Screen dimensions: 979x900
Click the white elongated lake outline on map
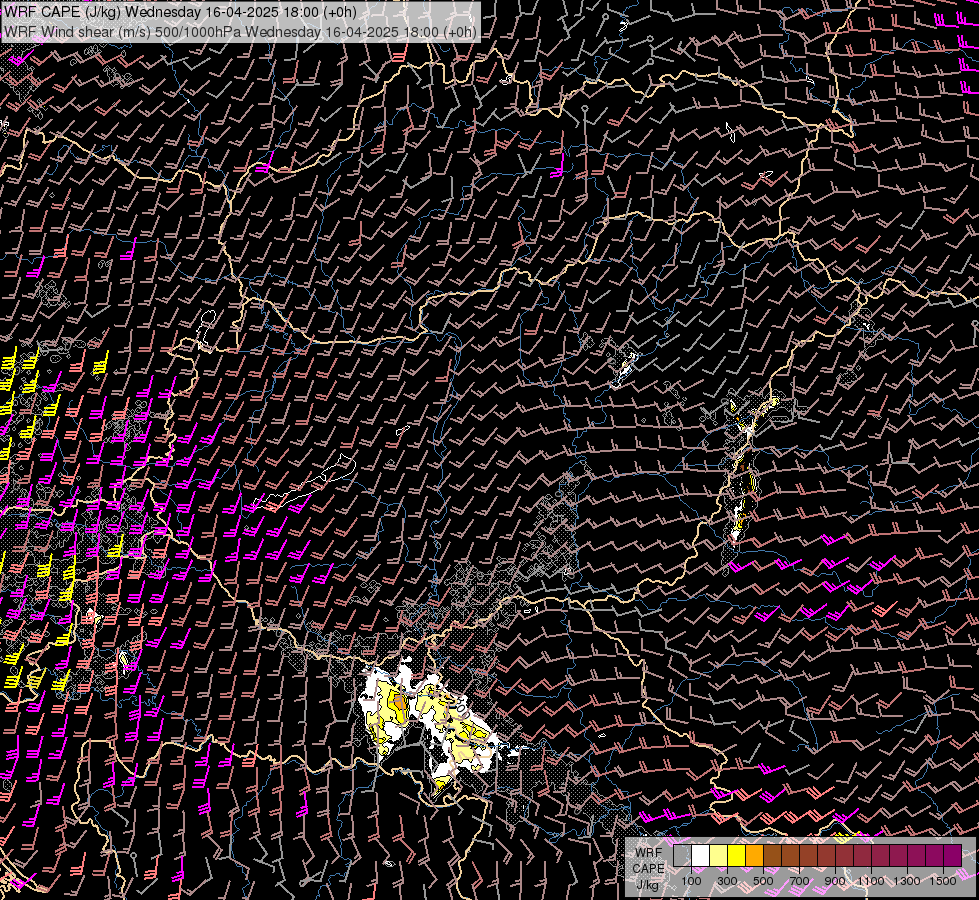[306, 483]
